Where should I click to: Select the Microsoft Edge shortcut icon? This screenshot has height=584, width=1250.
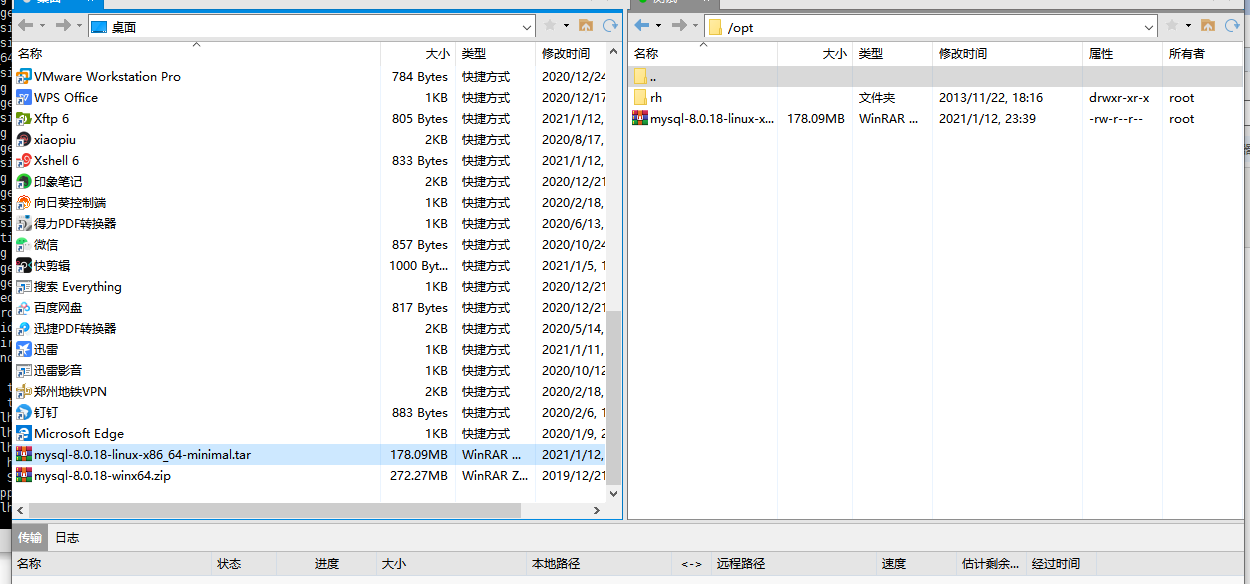pos(24,433)
